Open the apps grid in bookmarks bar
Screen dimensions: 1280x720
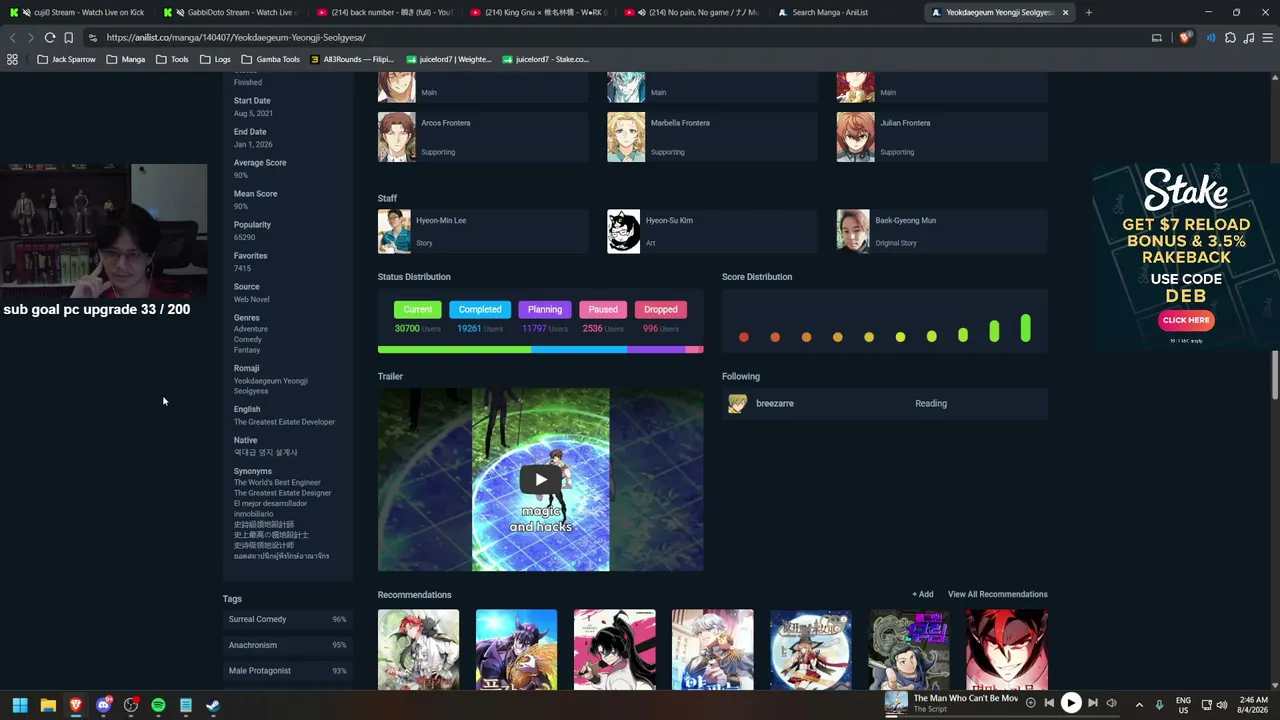pyautogui.click(x=12, y=59)
